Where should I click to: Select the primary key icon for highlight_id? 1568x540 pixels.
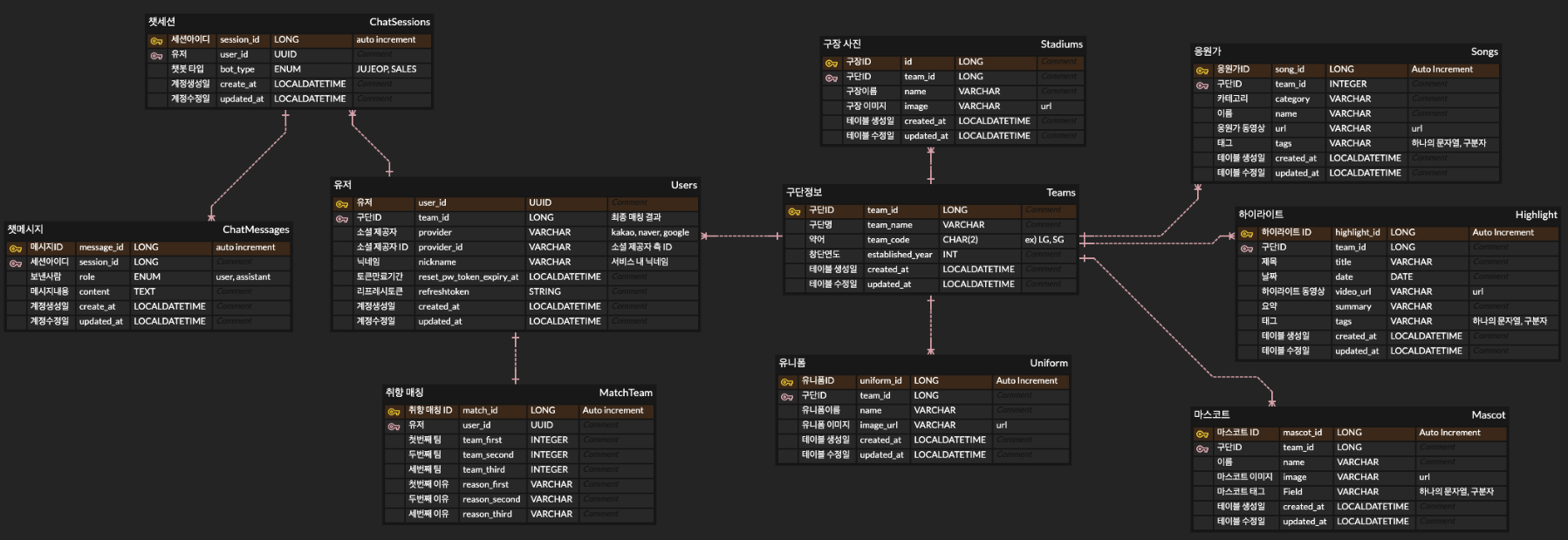(x=1247, y=233)
